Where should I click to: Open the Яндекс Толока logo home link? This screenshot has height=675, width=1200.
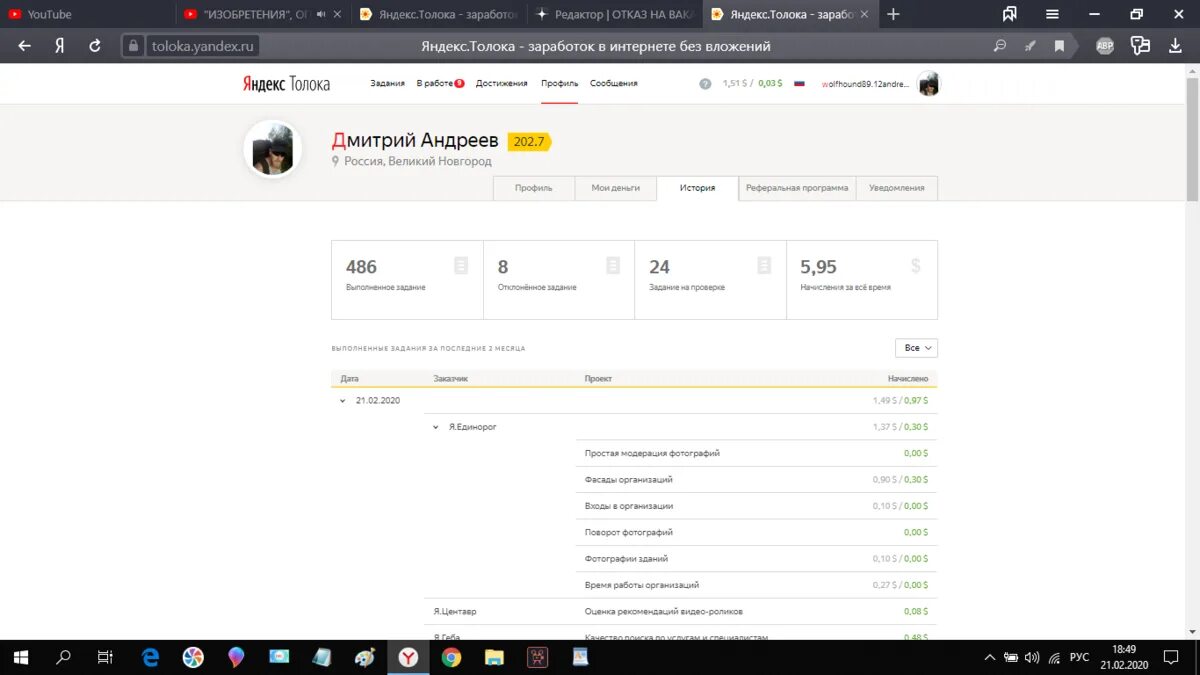click(x=286, y=84)
